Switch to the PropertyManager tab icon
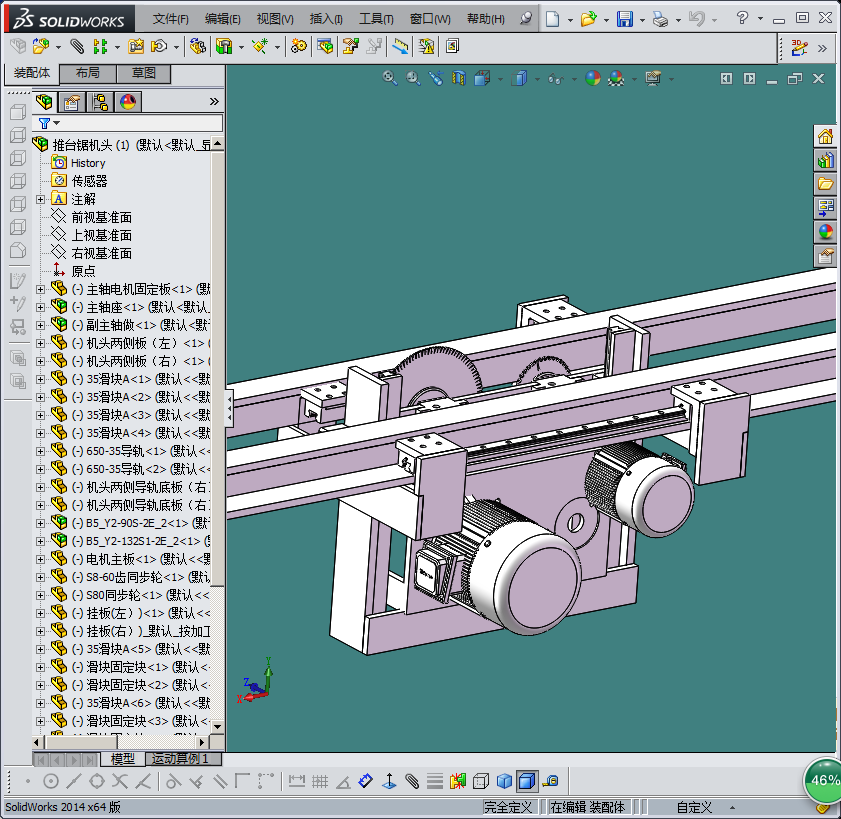Screen dimensions: 841x819 72,102
